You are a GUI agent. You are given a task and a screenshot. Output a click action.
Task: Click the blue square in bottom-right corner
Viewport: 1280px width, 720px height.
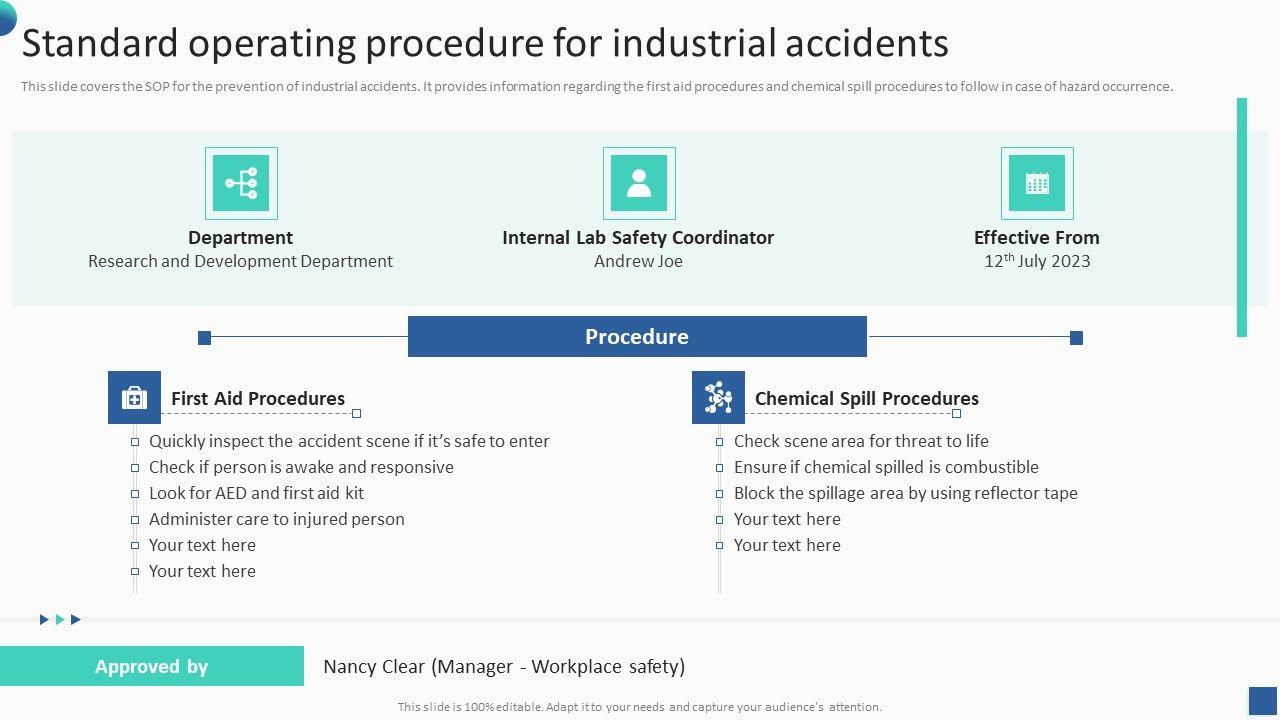pos(1263,700)
